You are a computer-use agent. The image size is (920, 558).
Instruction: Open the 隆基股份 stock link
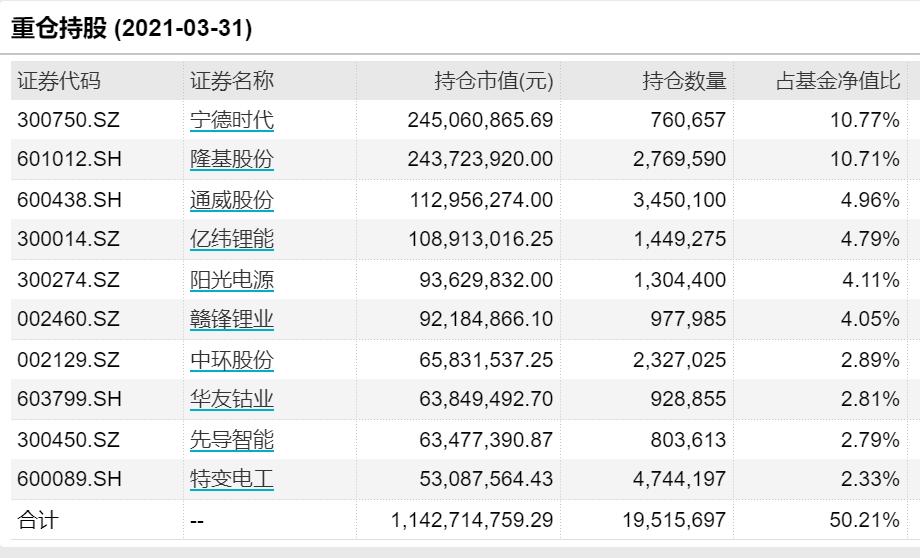231,161
